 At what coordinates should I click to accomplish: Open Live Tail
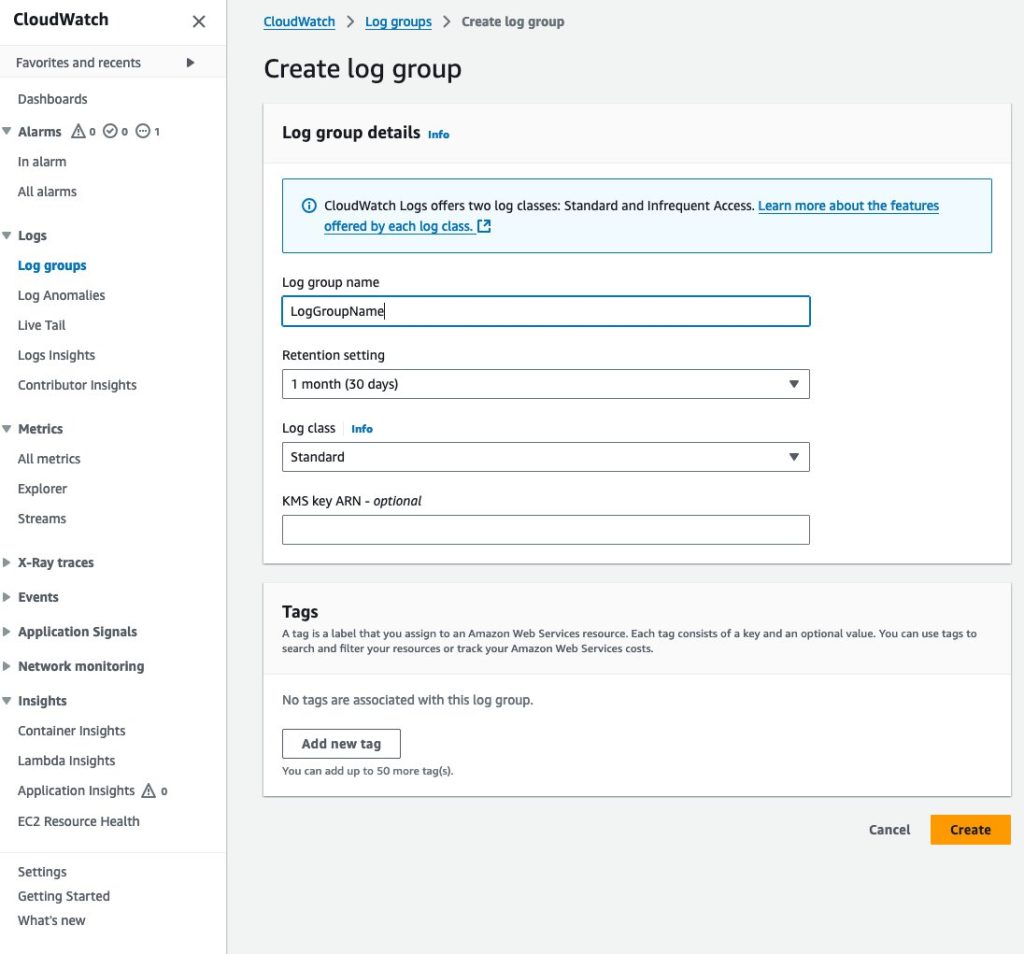[42, 325]
